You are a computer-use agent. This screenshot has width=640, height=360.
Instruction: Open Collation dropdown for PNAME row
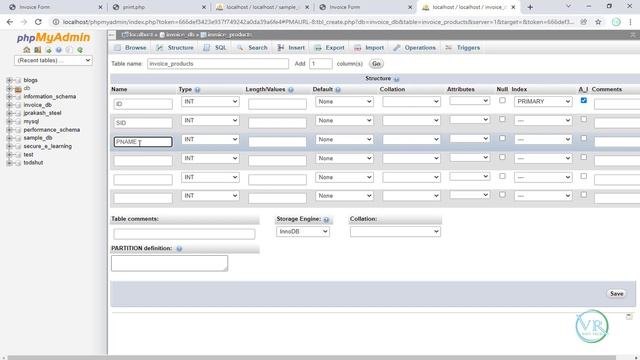coord(411,140)
